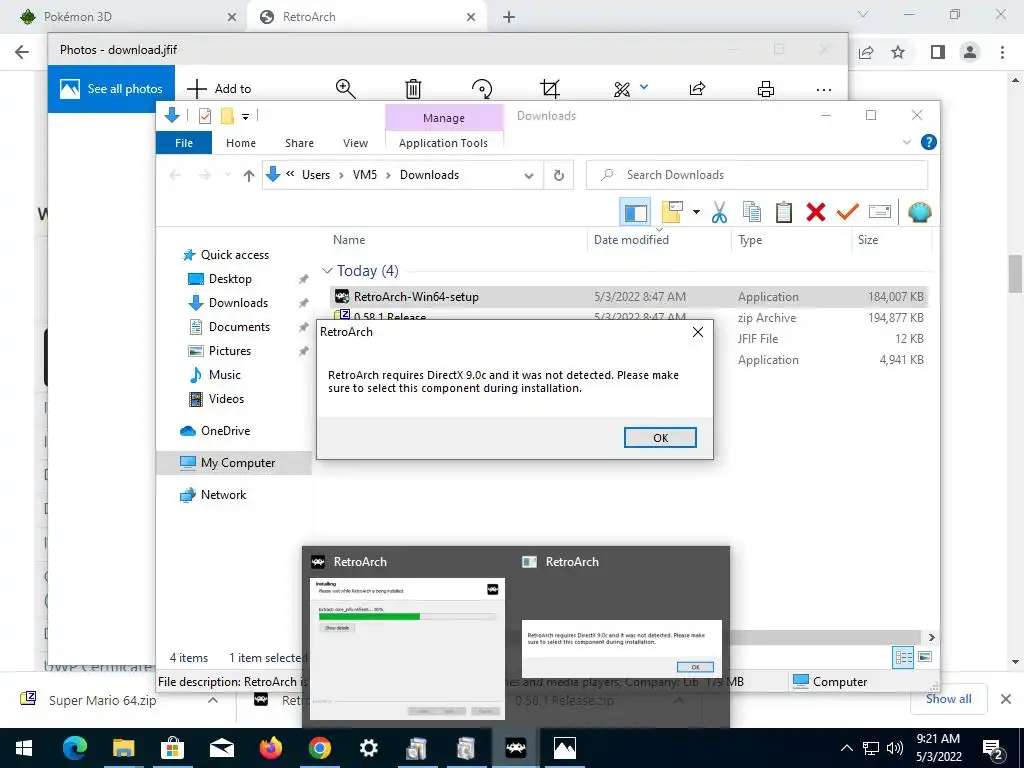1024x768 pixels.
Task: Collapse the Today (4) group
Action: 327,270
